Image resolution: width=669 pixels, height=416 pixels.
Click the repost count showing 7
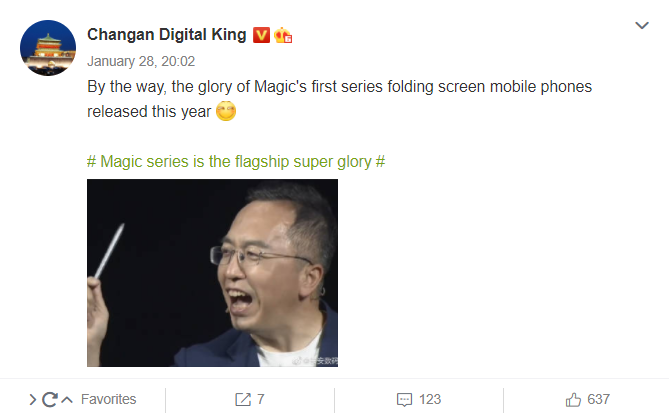pos(261,399)
